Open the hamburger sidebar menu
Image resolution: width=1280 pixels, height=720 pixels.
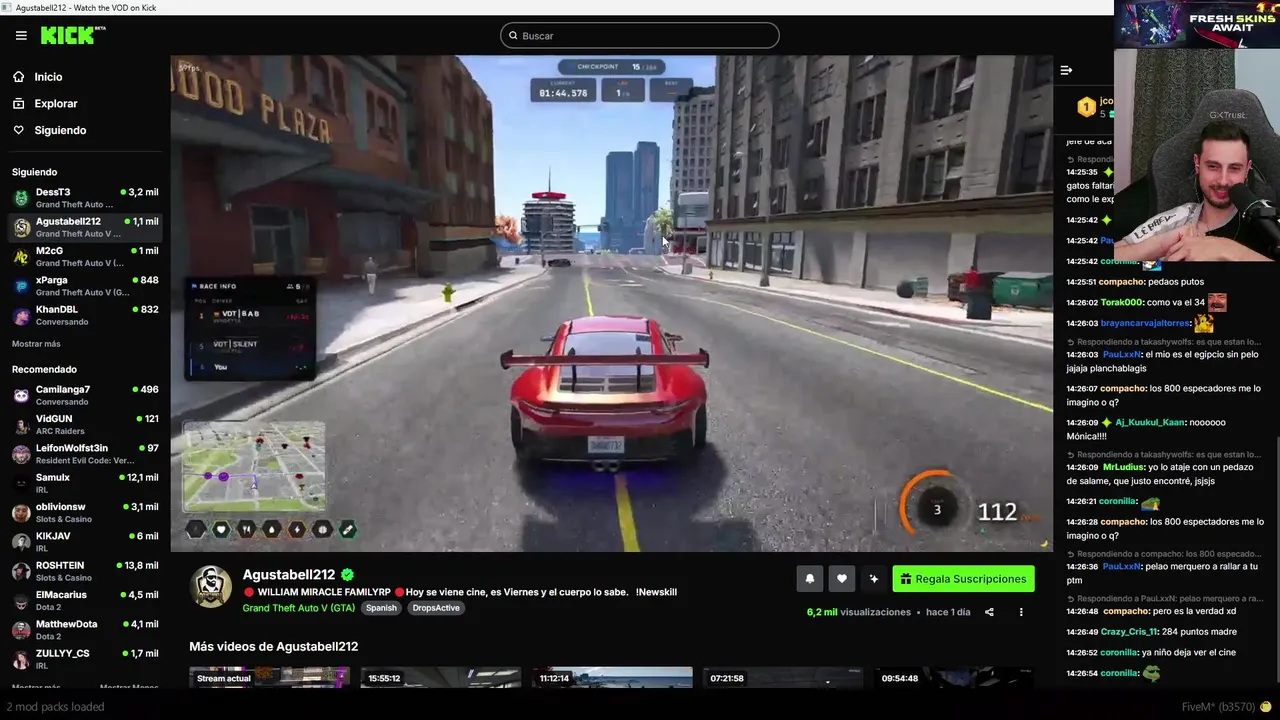tap(21, 36)
